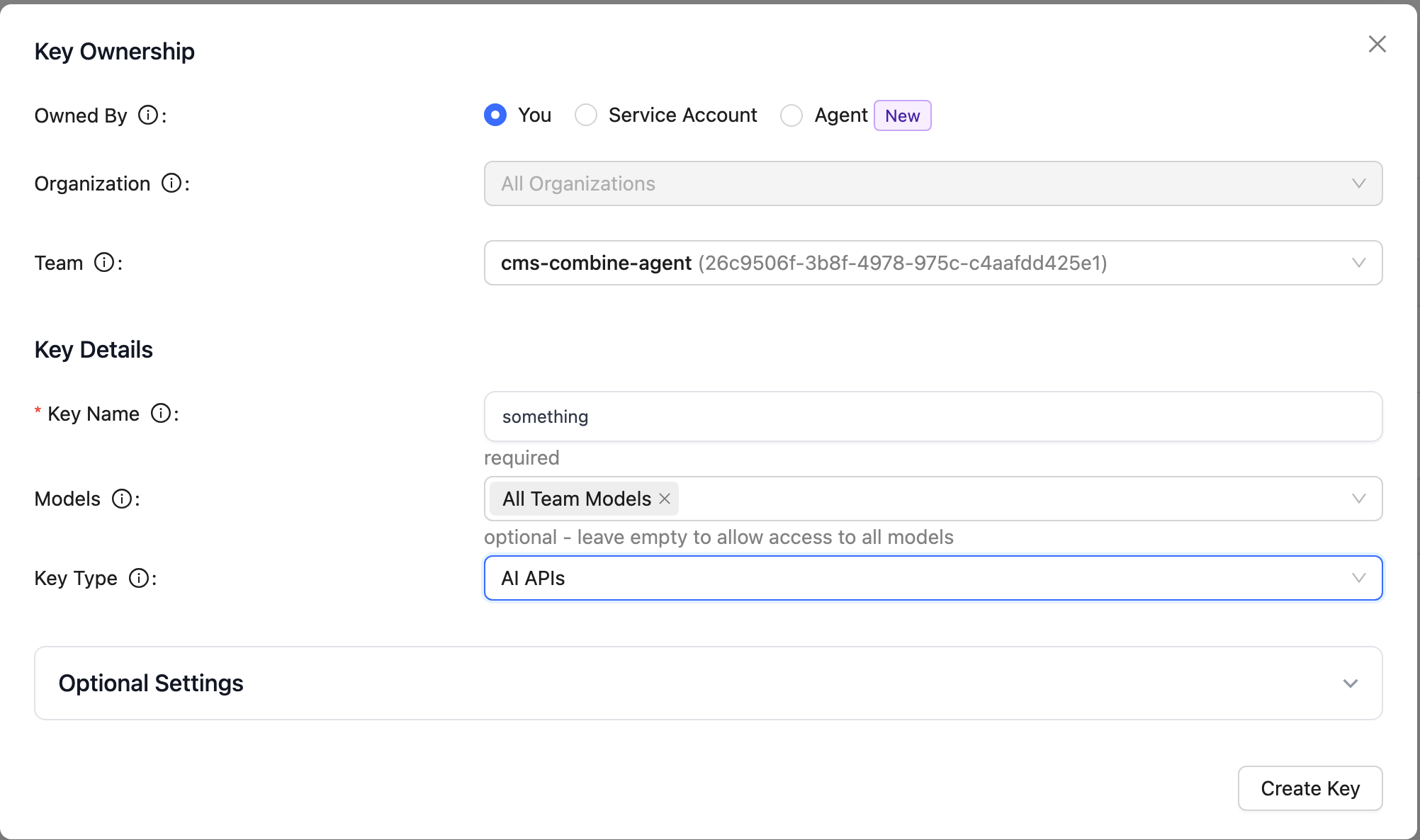The height and width of the screenshot is (840, 1420).
Task: Select the Service Account radio button
Action: tap(586, 115)
